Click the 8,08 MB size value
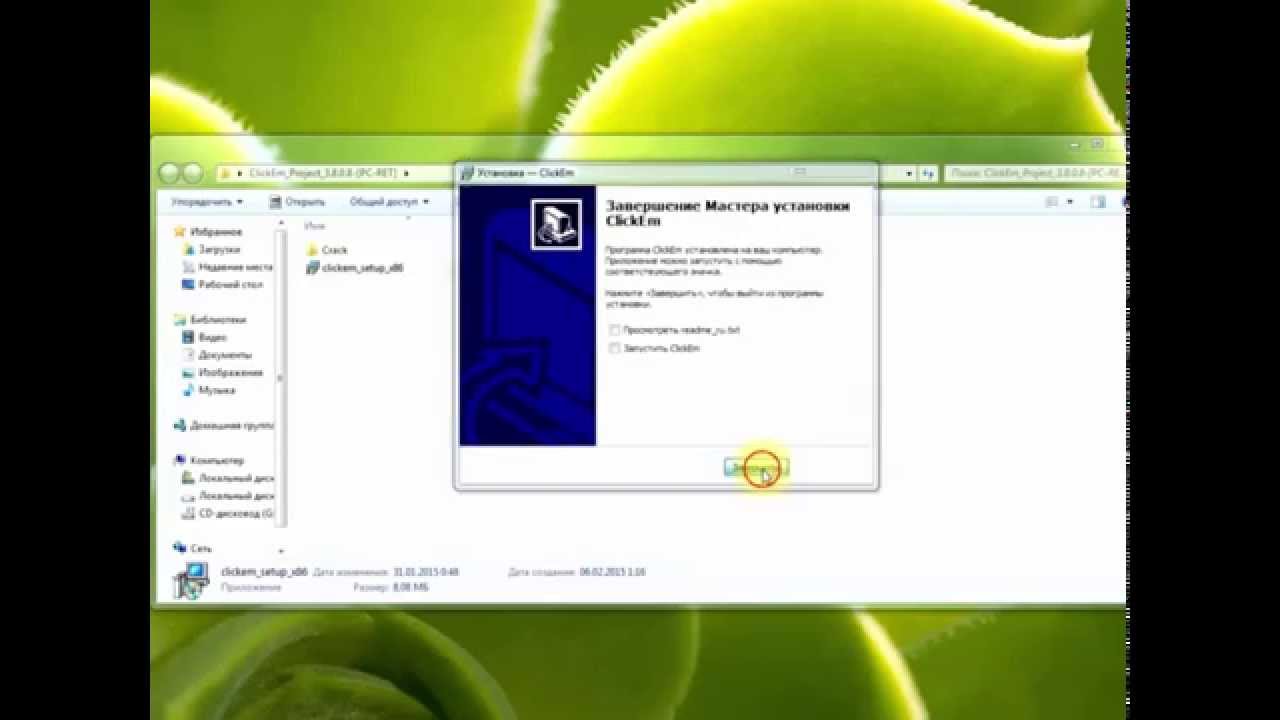 410,587
